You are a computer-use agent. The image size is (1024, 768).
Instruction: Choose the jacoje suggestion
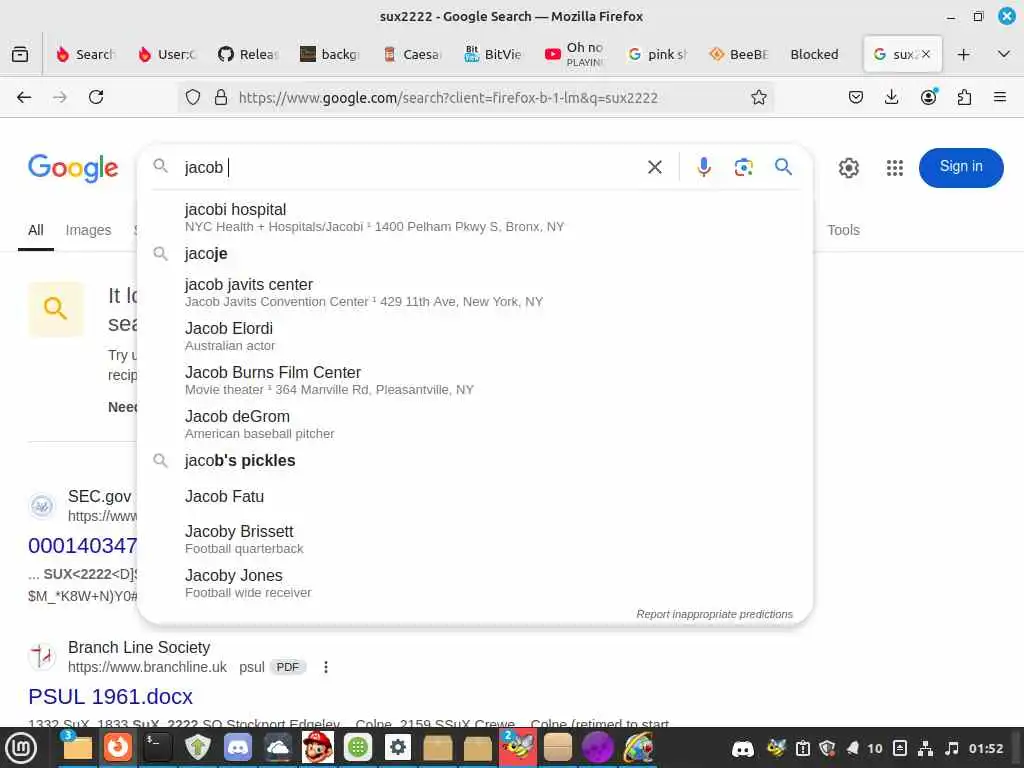coord(475,253)
